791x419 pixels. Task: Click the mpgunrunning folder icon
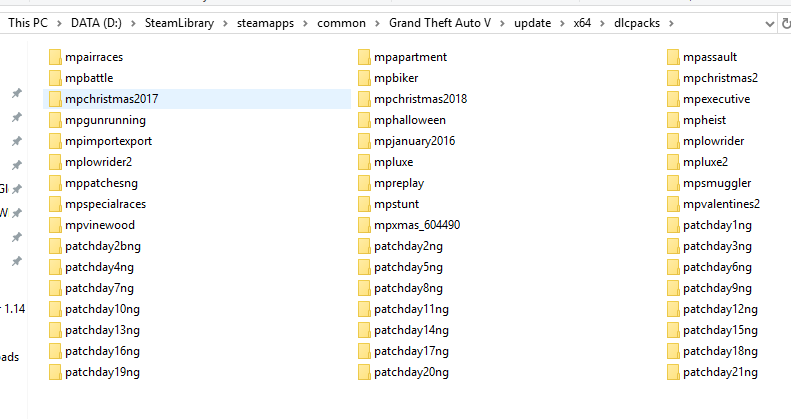pyautogui.click(x=55, y=120)
